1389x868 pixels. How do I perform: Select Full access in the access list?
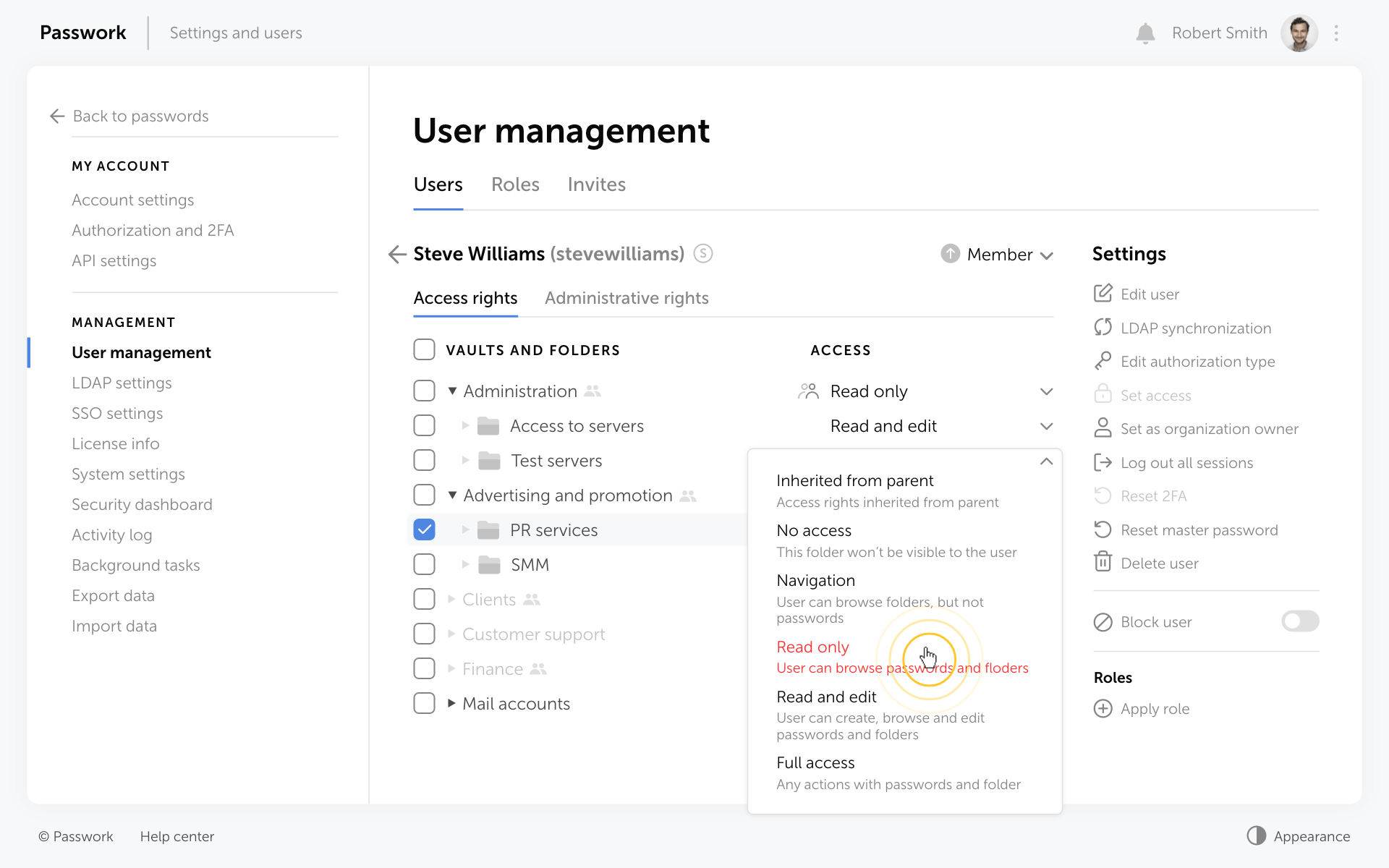tap(815, 762)
